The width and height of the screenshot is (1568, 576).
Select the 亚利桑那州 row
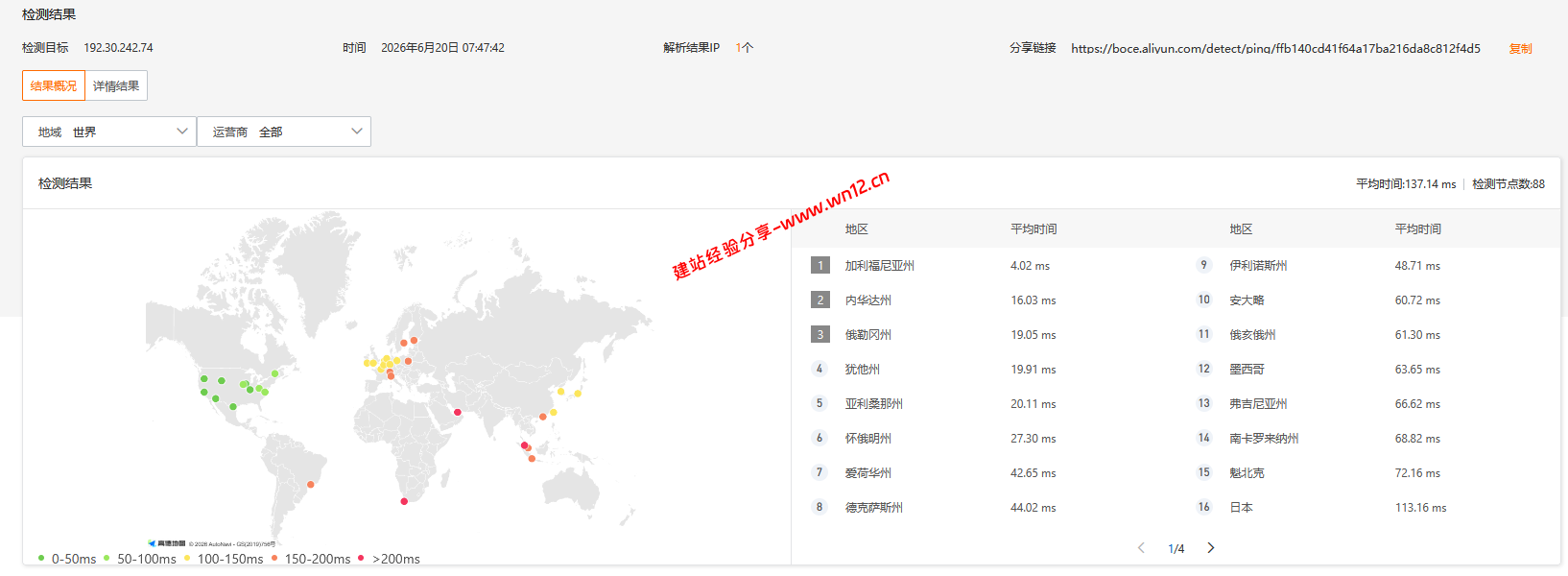(x=984, y=404)
